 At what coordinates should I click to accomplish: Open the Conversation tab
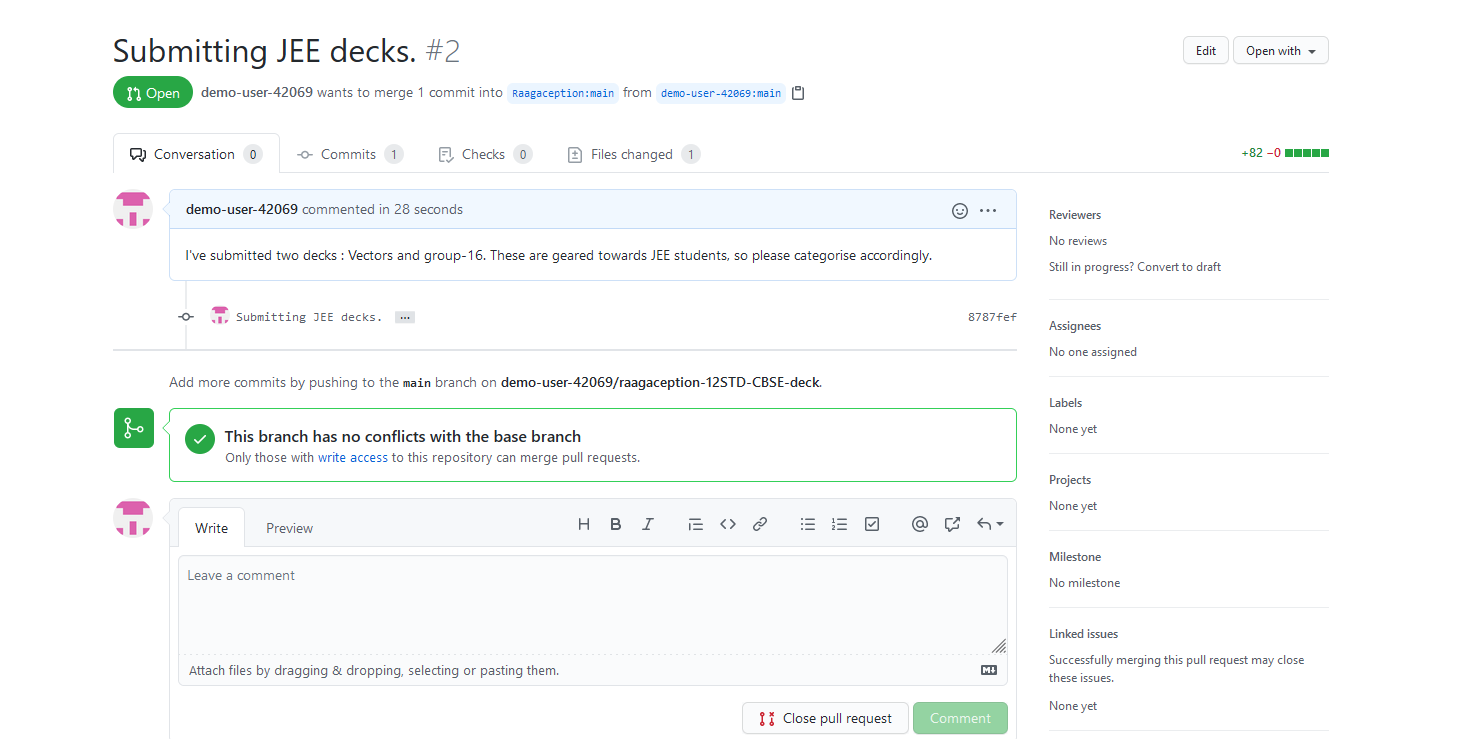point(196,154)
